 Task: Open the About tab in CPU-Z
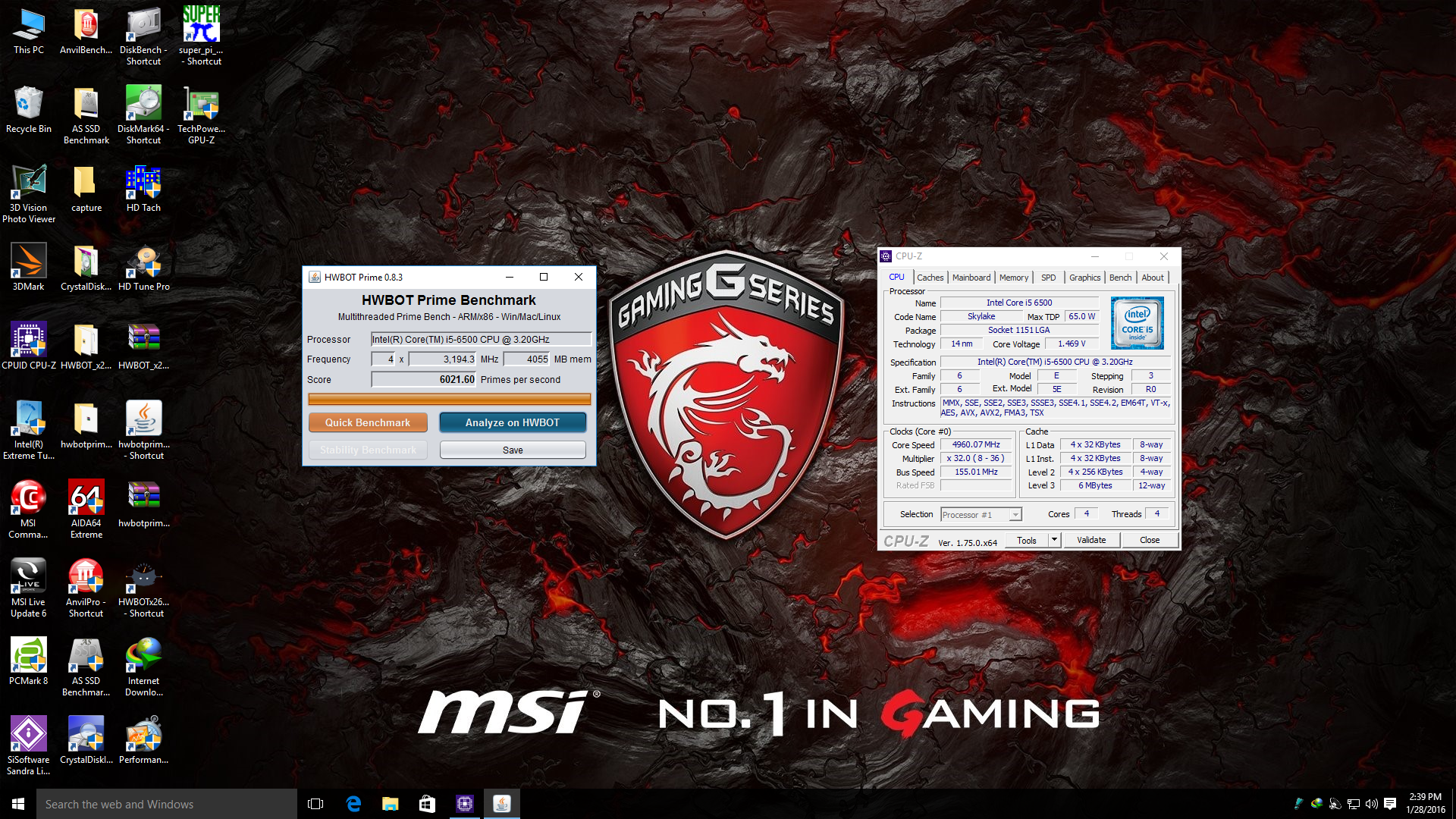coord(1153,278)
